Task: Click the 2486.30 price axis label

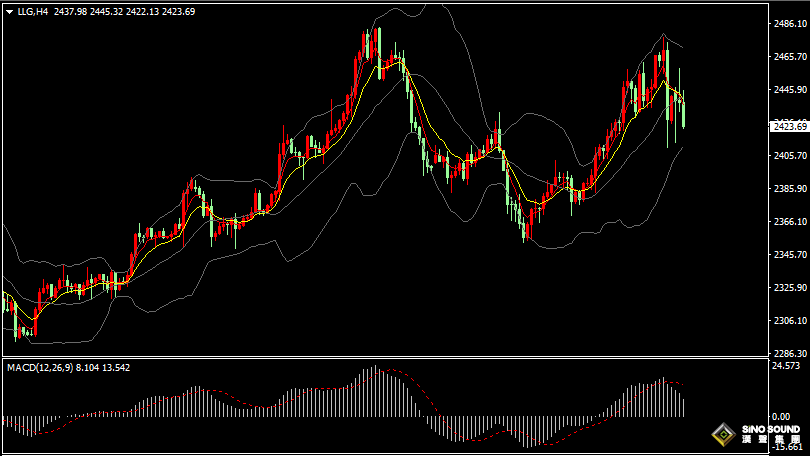Action: pos(789,24)
